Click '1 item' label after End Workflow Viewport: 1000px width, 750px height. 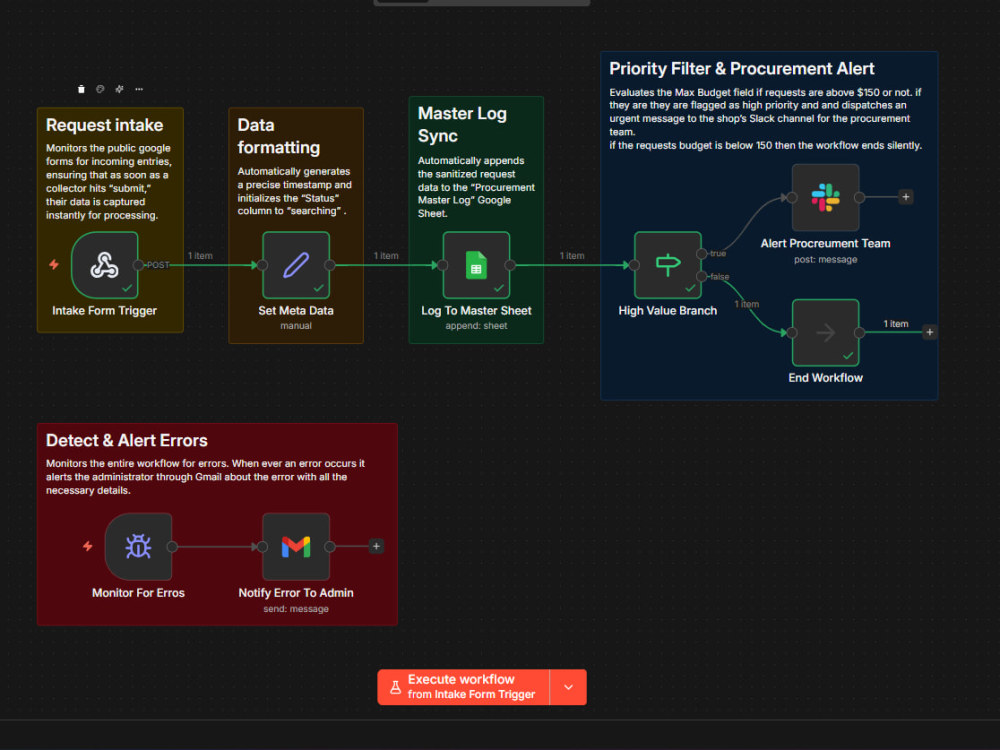click(x=896, y=324)
